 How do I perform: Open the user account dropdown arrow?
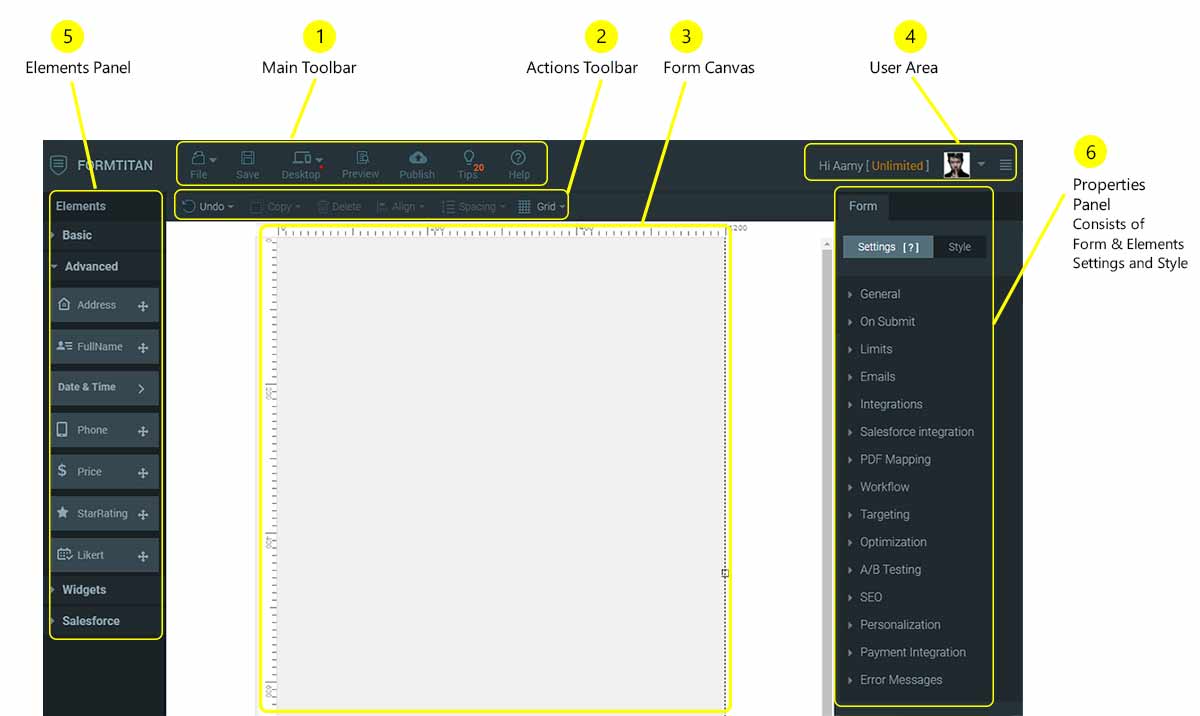point(981,164)
